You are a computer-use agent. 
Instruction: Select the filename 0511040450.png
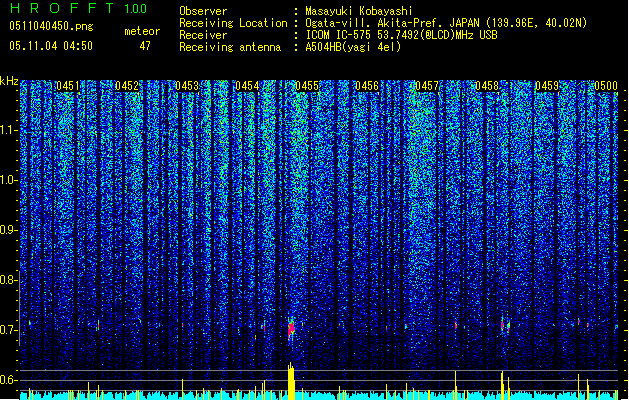pyautogui.click(x=51, y=27)
